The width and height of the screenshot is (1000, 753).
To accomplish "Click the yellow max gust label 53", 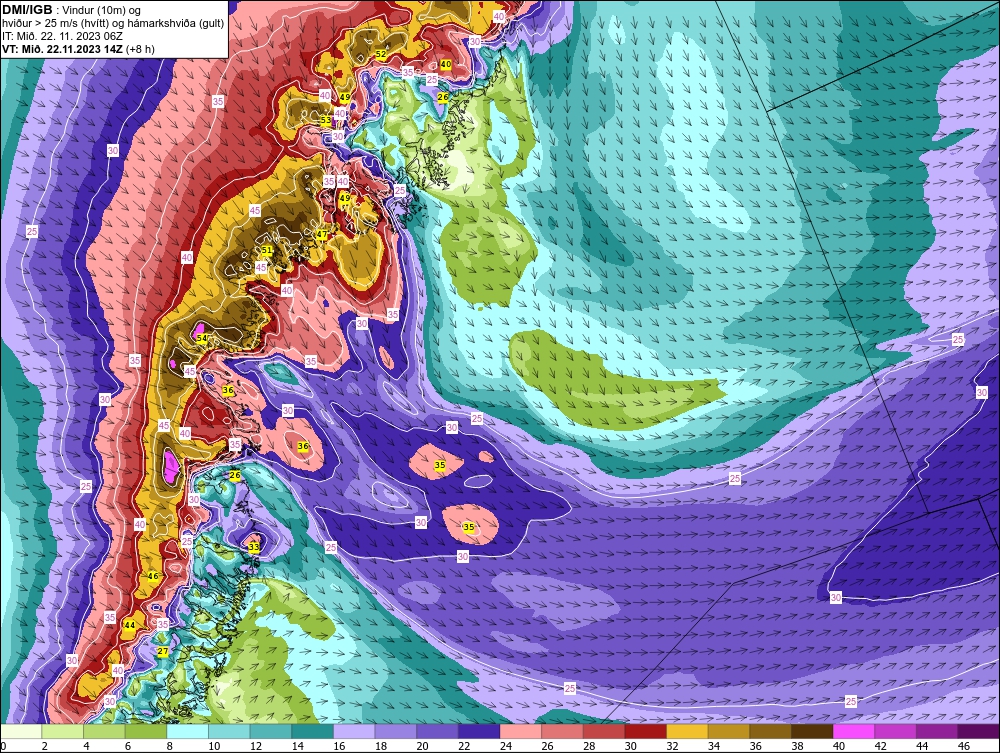I will 326,120.
